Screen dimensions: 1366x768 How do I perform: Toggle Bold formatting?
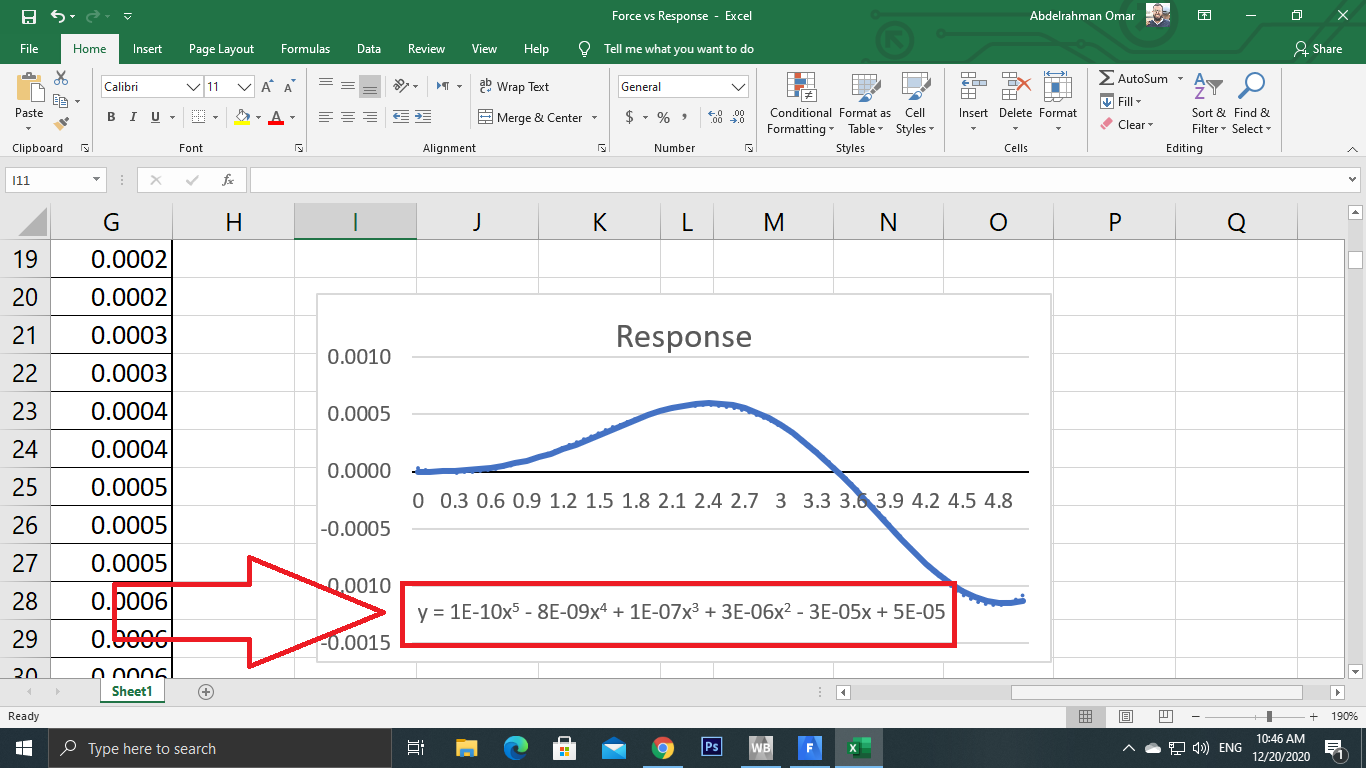tap(111, 118)
